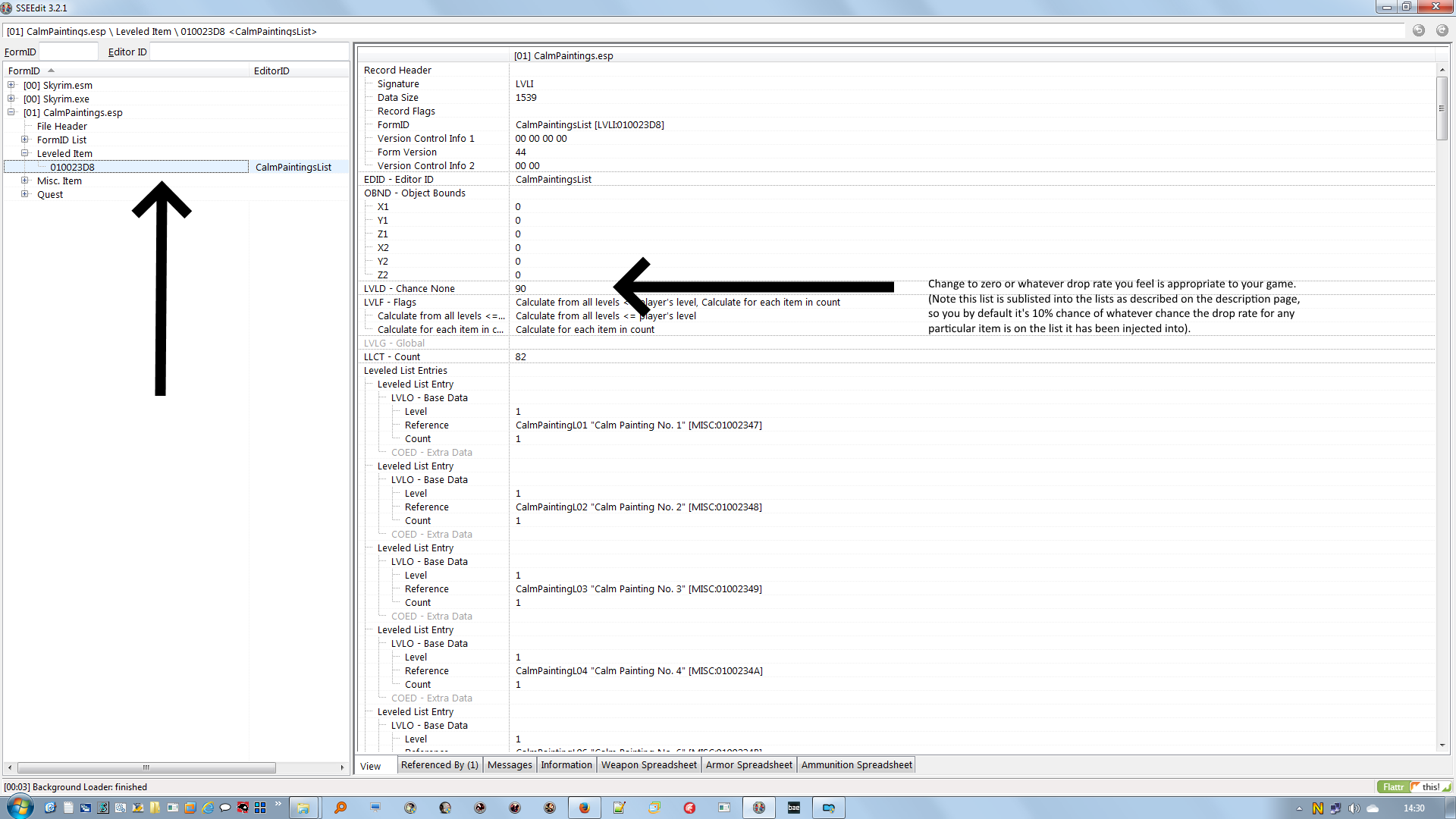
Task: Click the Flattr this! button
Action: (1414, 786)
